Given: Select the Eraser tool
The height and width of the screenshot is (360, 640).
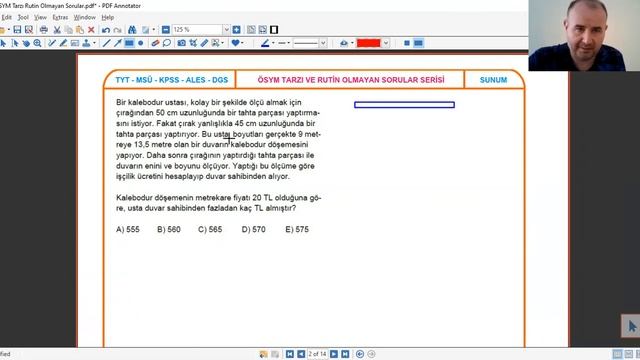Looking at the screenshot, I should coord(155,43).
